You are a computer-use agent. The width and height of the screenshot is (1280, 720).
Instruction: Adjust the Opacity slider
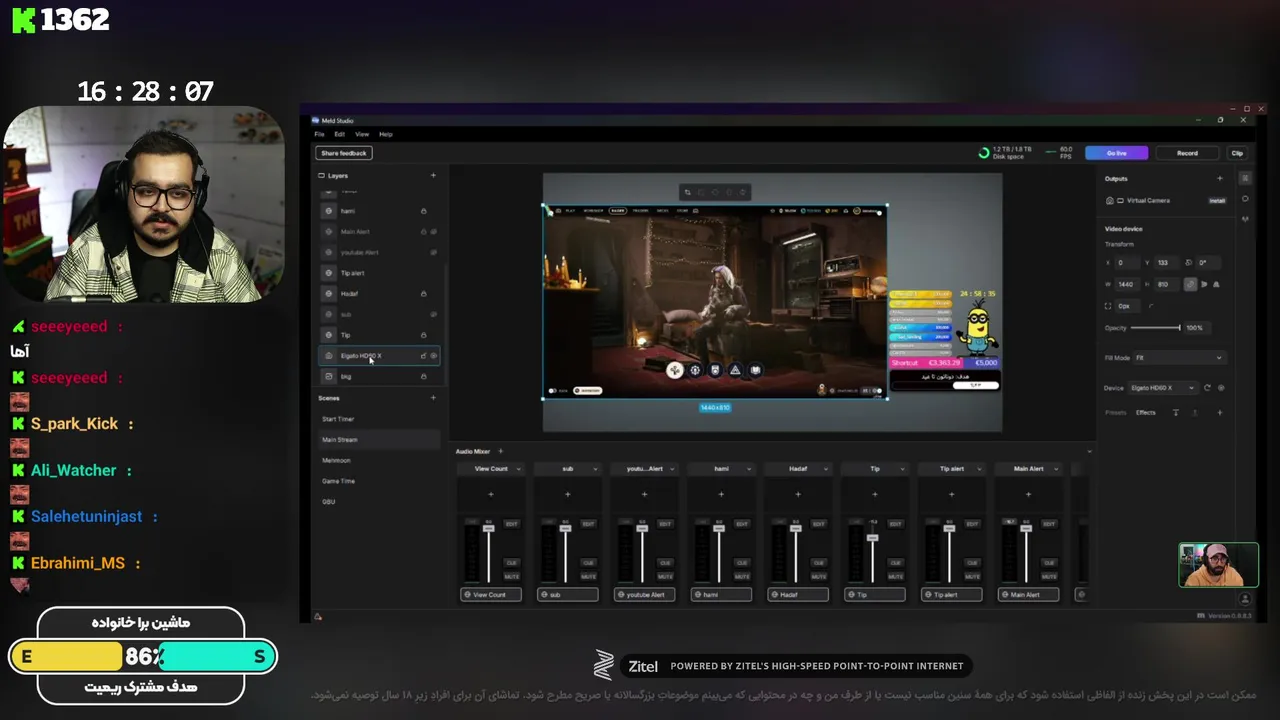pyautogui.click(x=1156, y=328)
